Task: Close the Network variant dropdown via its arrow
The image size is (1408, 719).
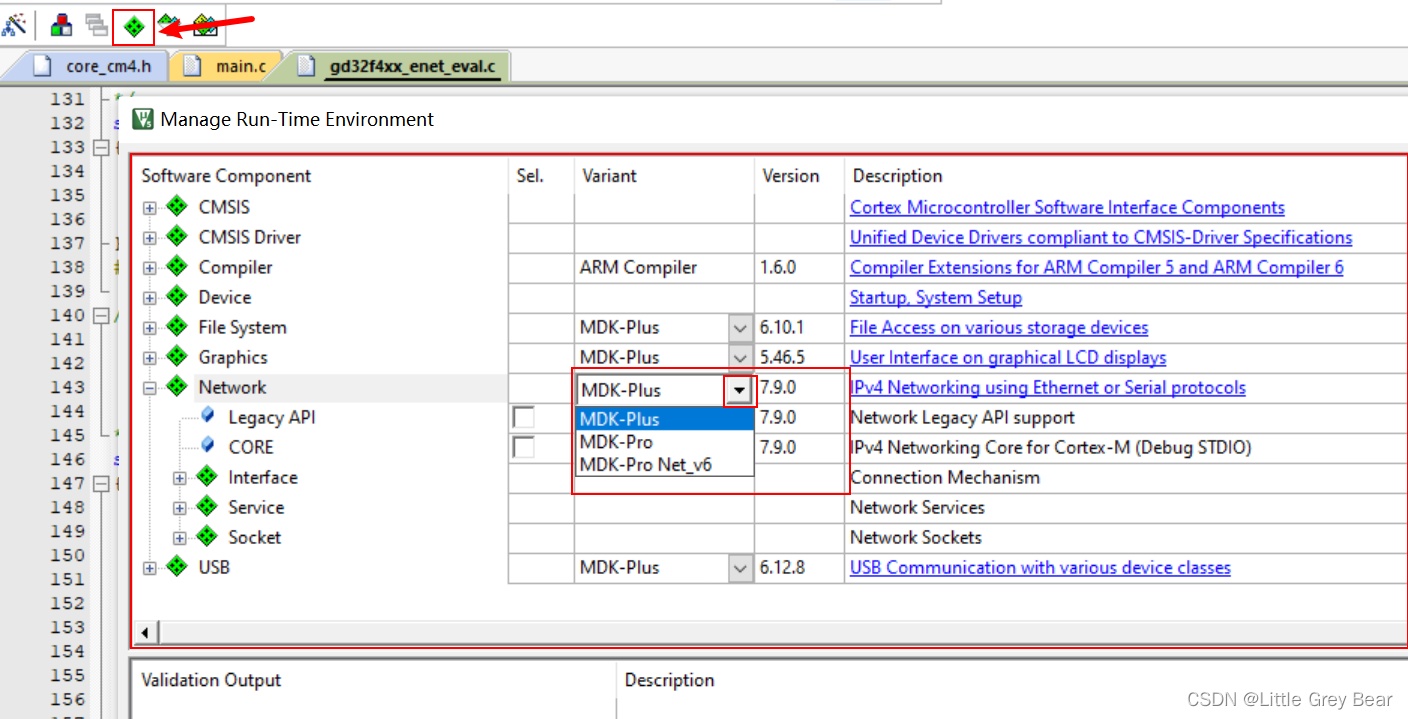Action: pyautogui.click(x=739, y=390)
